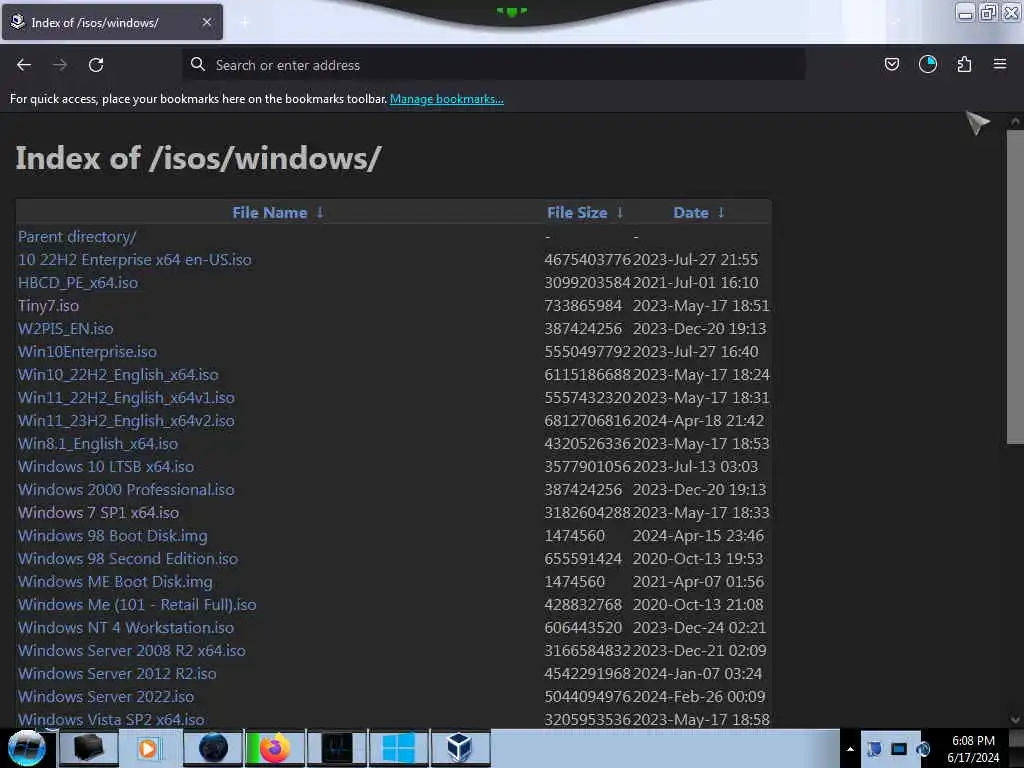1024x768 pixels.
Task: Show hidden system tray icons arrow
Action: point(850,749)
